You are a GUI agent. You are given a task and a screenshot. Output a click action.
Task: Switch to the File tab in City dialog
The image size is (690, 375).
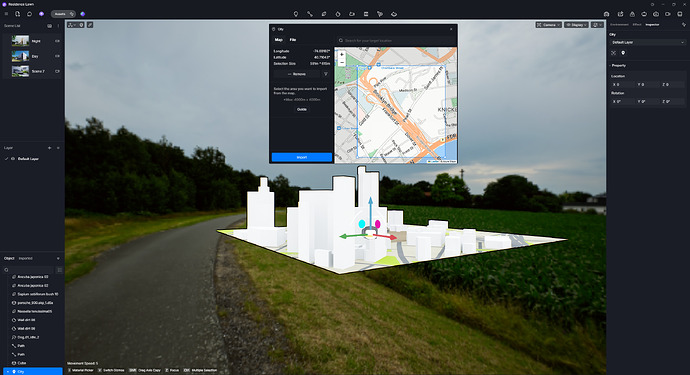point(293,40)
